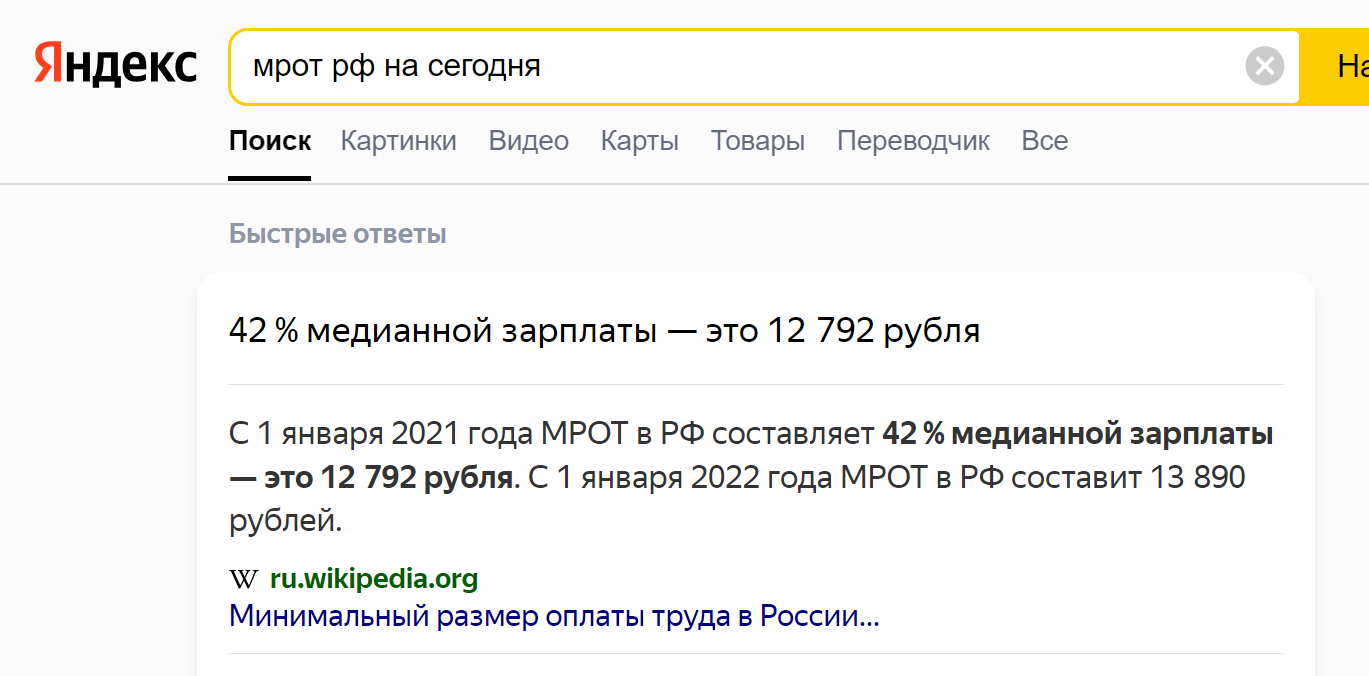This screenshot has width=1369, height=676.
Task: Open Минимальный размер оплаты труда в России link
Action: point(554,616)
